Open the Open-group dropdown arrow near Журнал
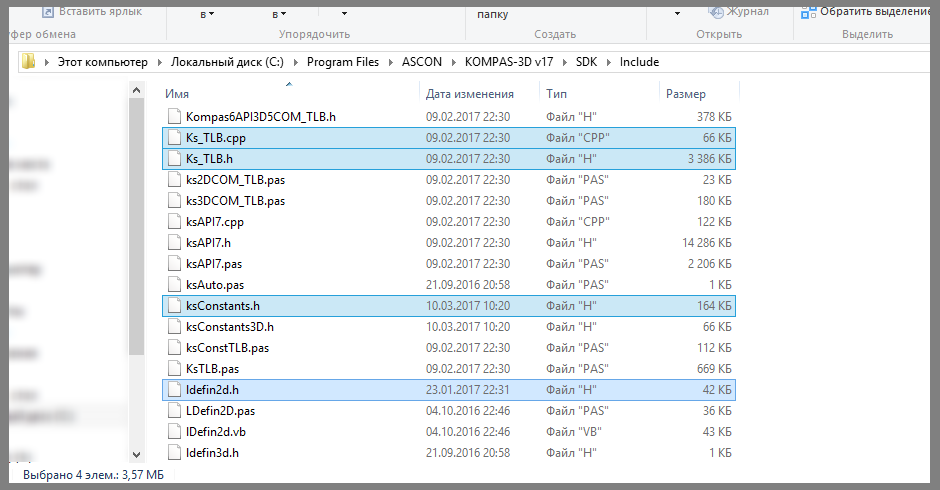The image size is (940, 490). (x=677, y=13)
